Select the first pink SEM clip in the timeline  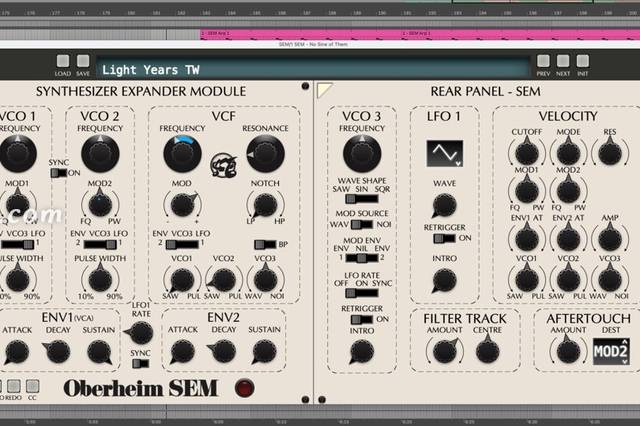[300, 33]
